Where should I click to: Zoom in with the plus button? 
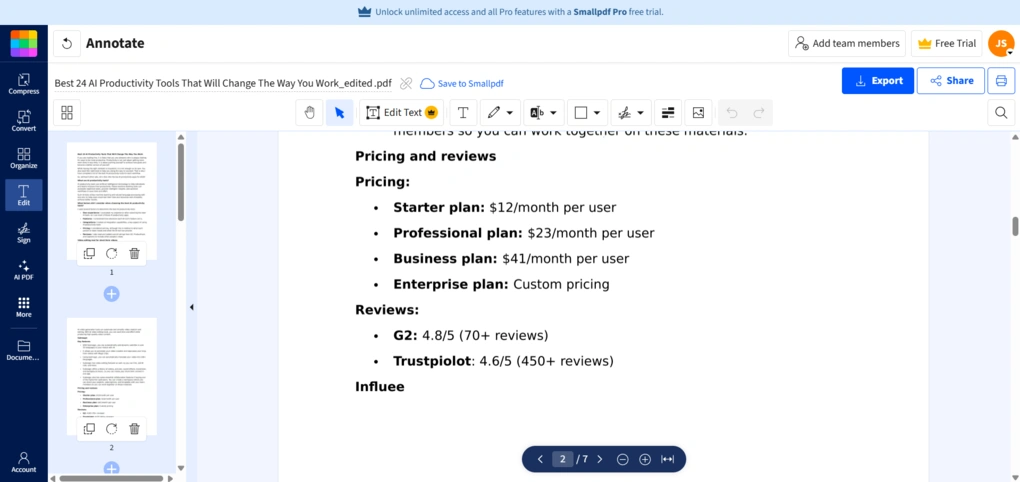coord(645,459)
